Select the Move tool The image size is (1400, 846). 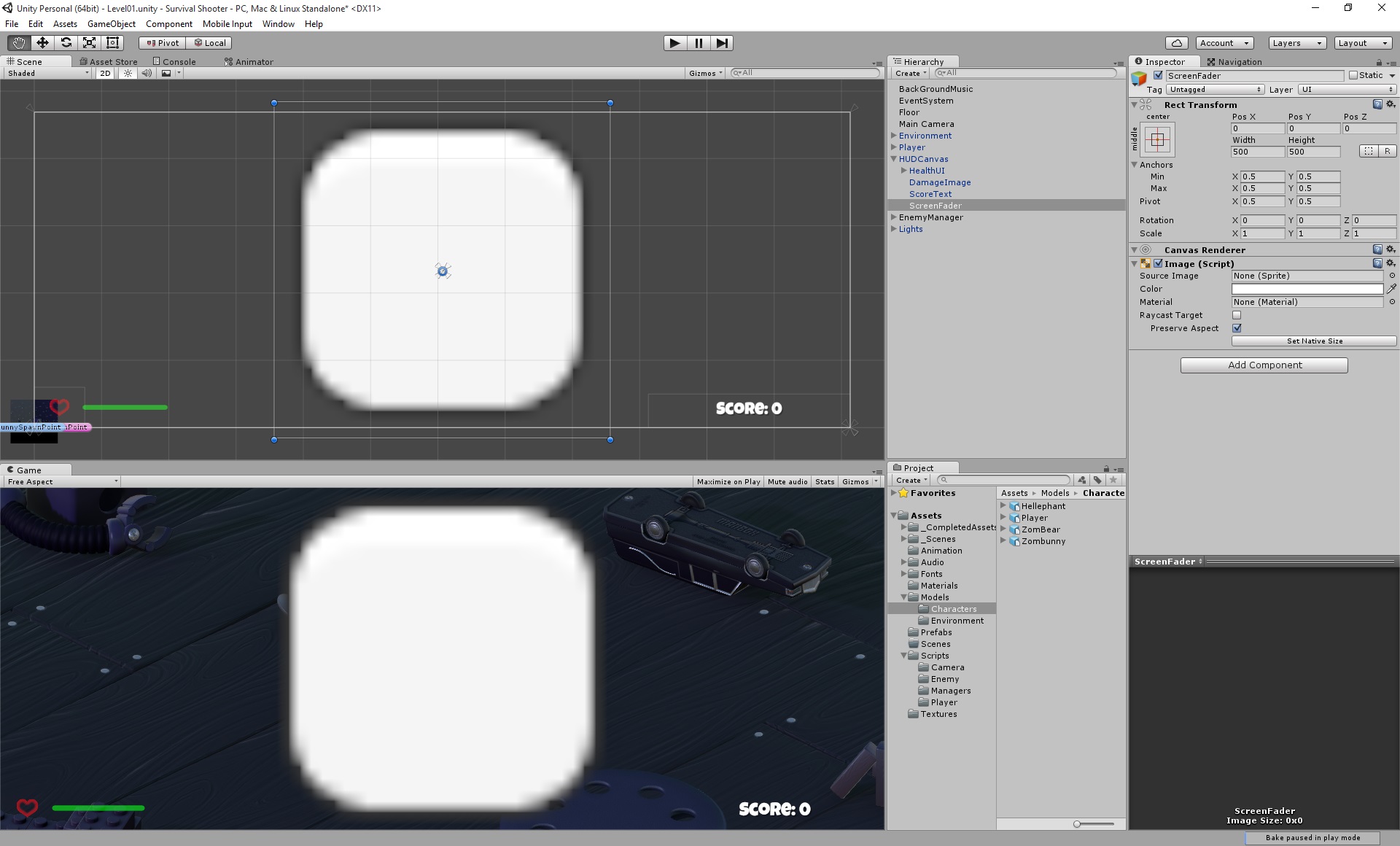(x=42, y=43)
